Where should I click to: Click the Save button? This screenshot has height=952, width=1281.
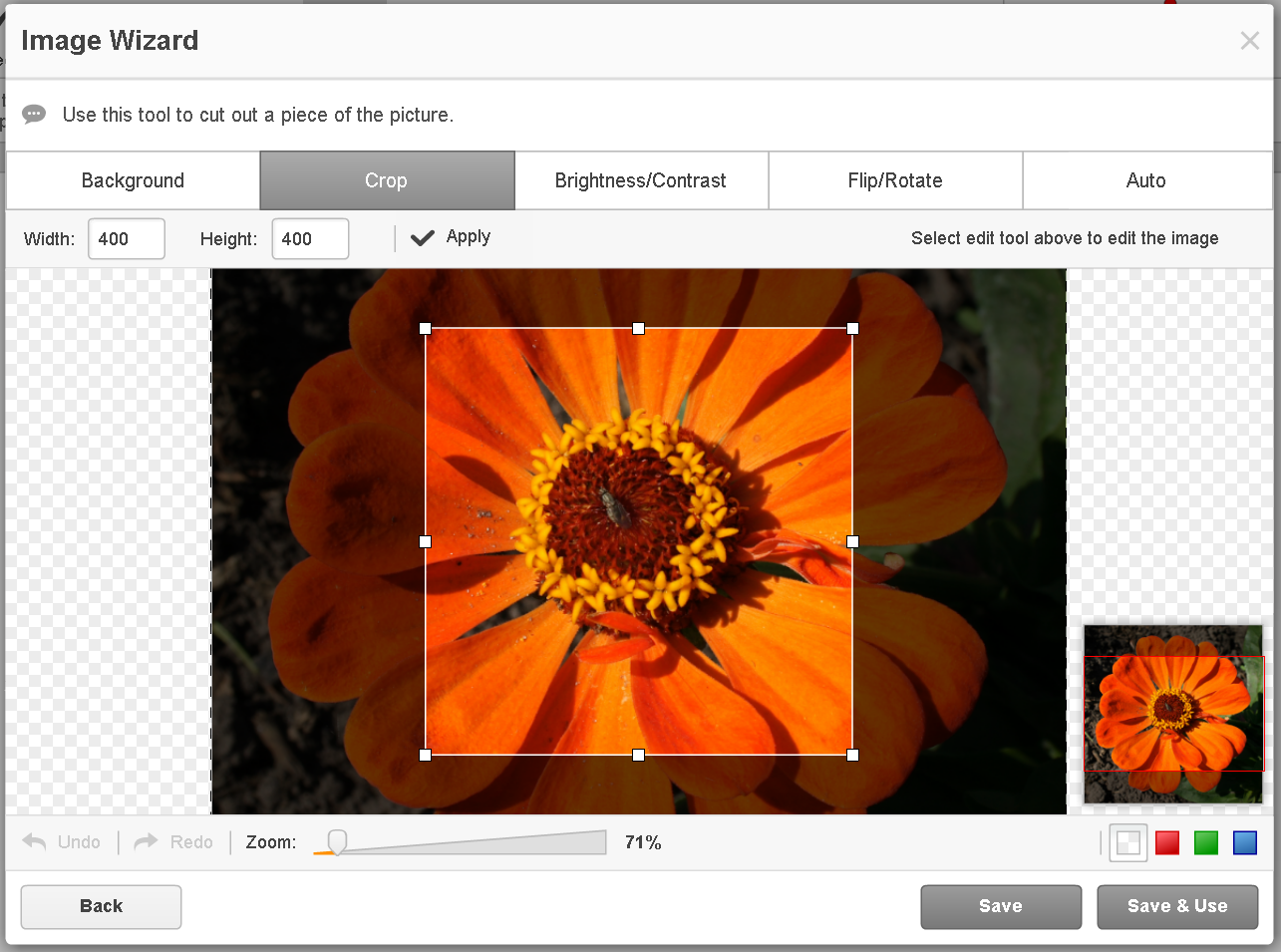coord(1000,906)
